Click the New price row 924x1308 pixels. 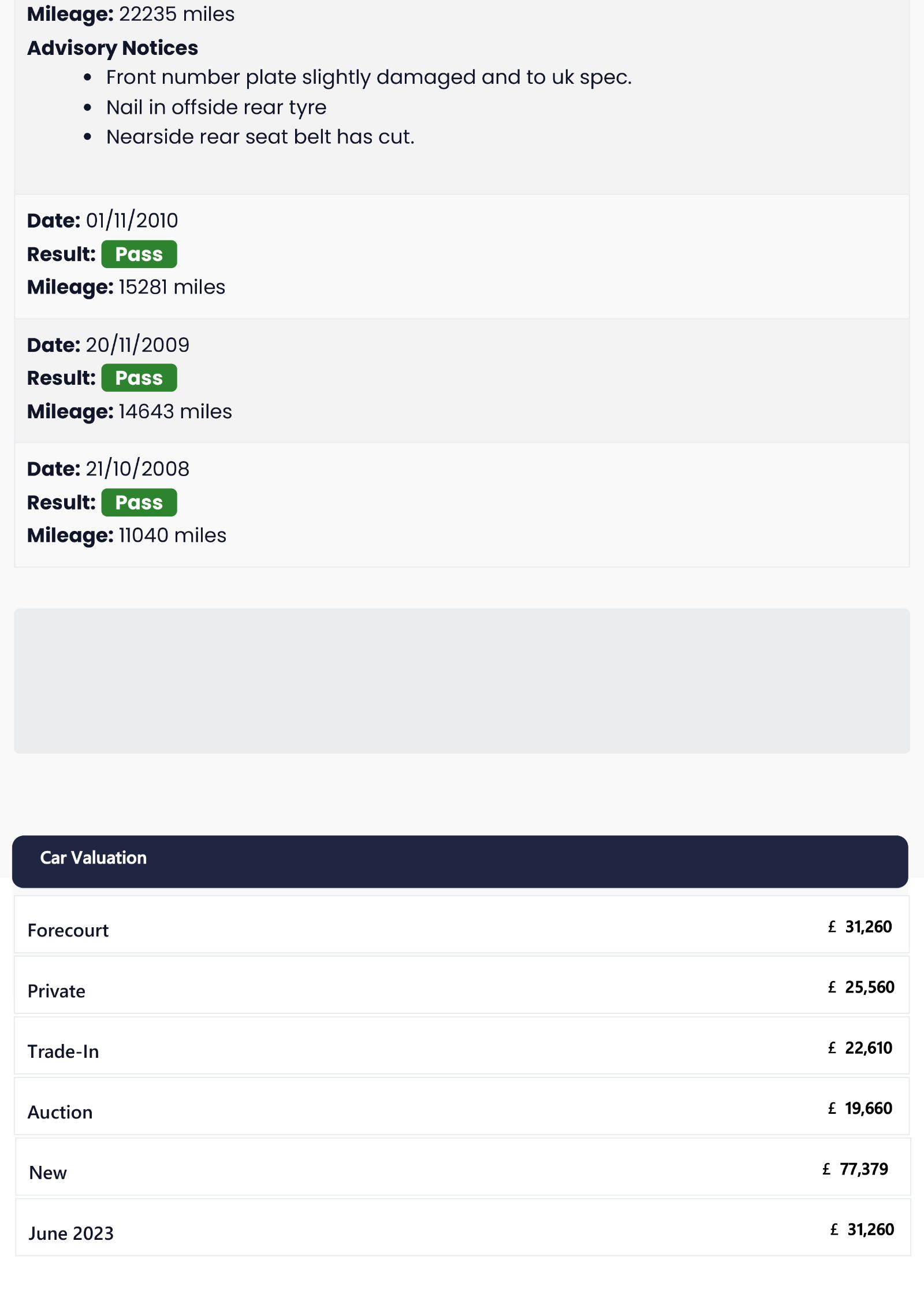(x=463, y=1167)
